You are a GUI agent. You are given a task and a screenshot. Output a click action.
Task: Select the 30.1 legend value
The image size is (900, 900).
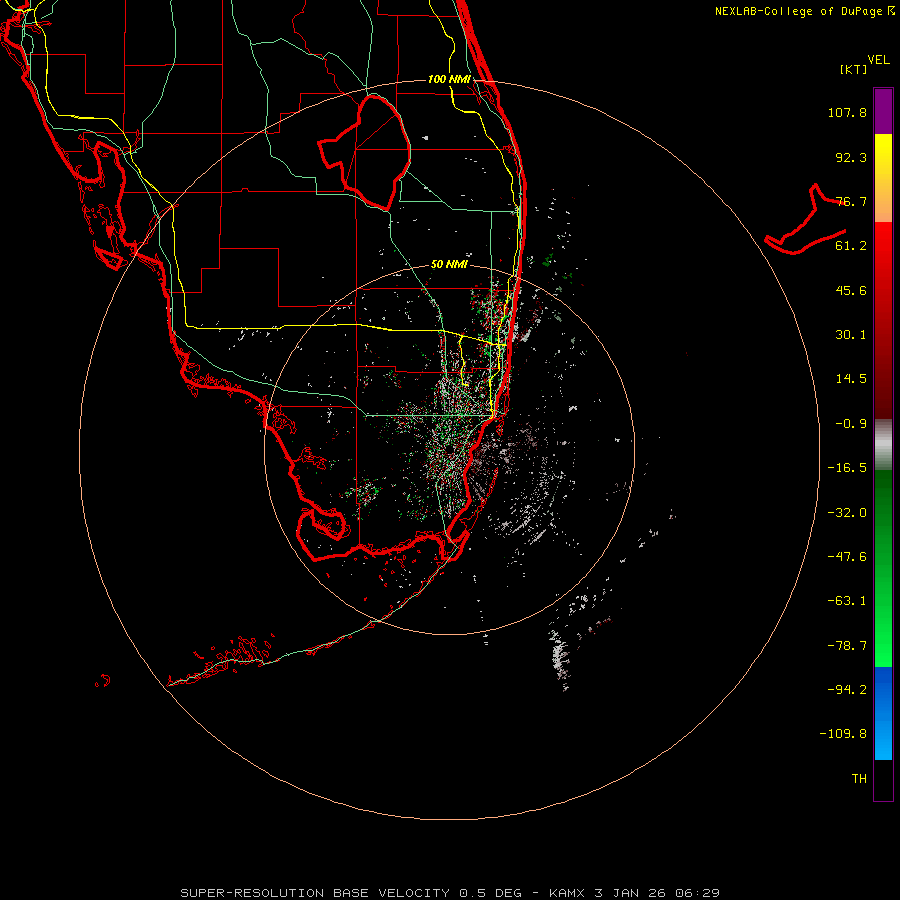851,335
